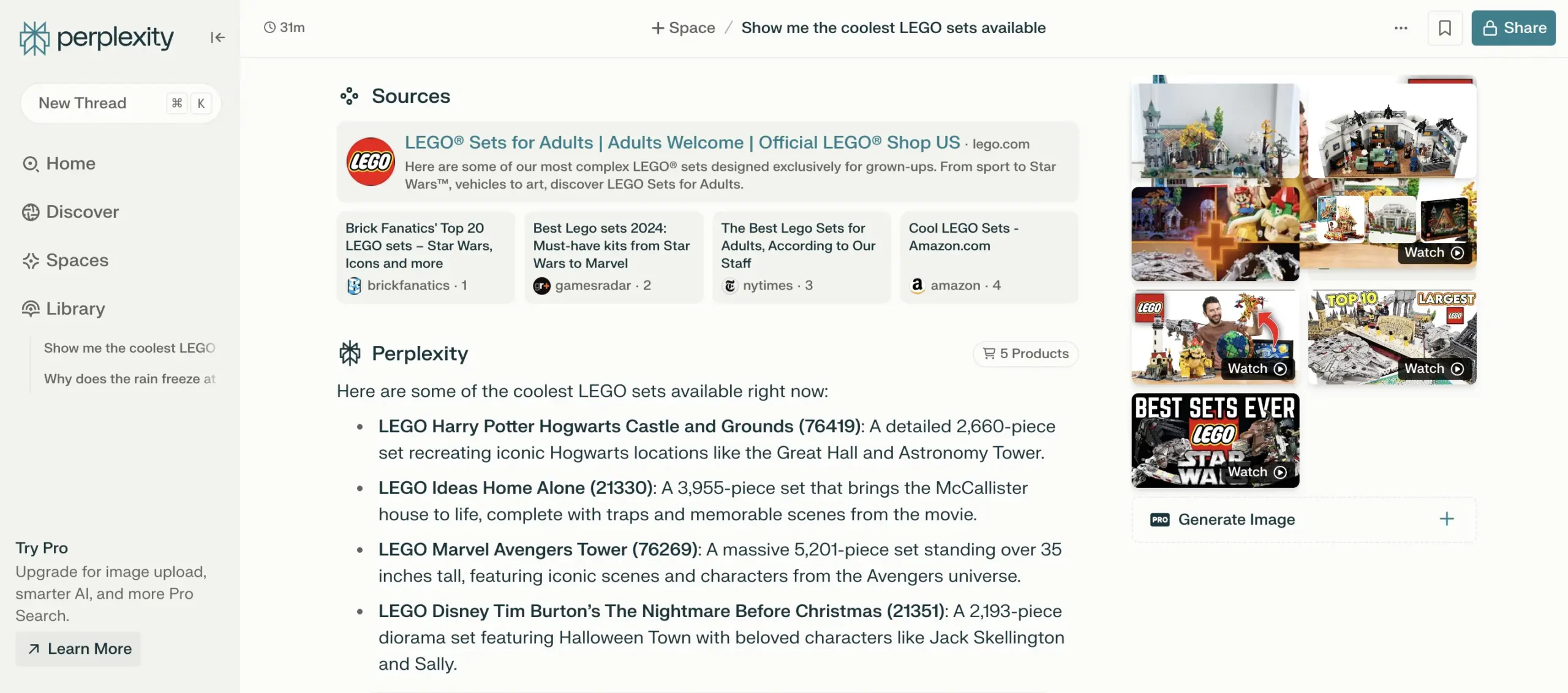This screenshot has height=693, width=1568.
Task: Click the Spaces sparkle icon
Action: pos(31,261)
